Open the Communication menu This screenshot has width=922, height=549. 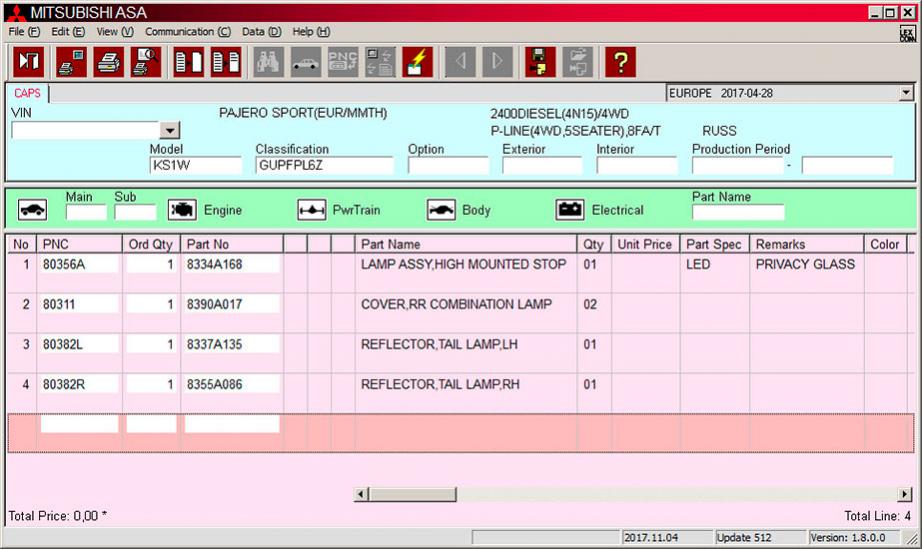tap(188, 32)
